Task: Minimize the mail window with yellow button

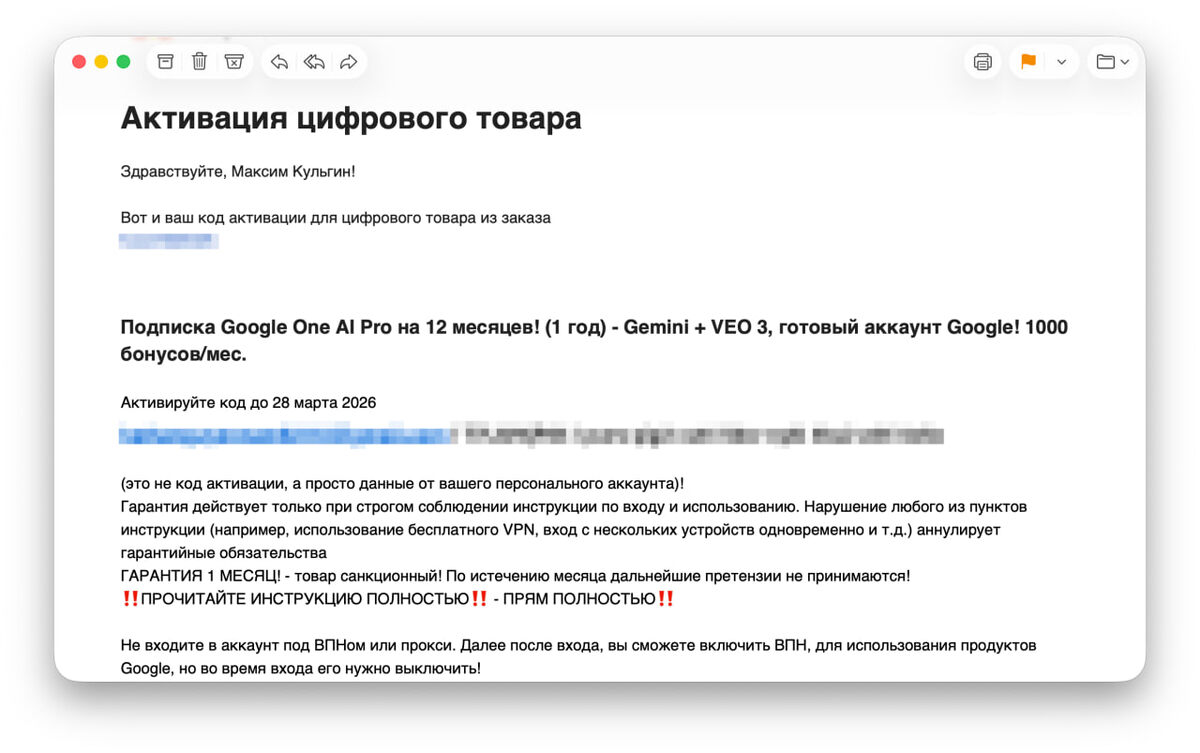Action: click(101, 62)
